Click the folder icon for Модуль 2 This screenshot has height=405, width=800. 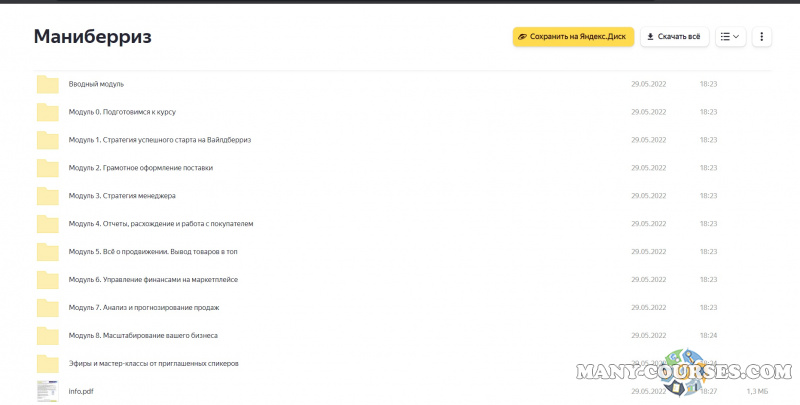(x=47, y=168)
